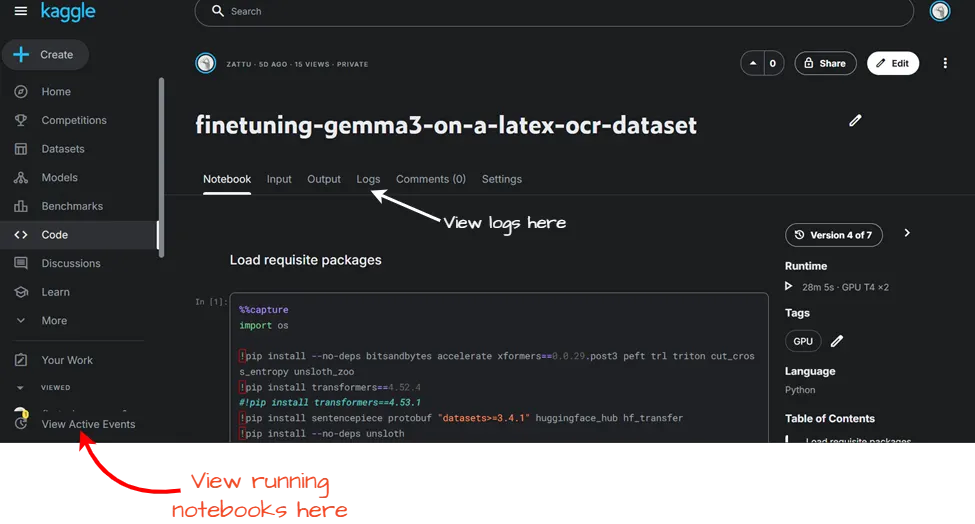Click the Home compass icon

(x=21, y=92)
